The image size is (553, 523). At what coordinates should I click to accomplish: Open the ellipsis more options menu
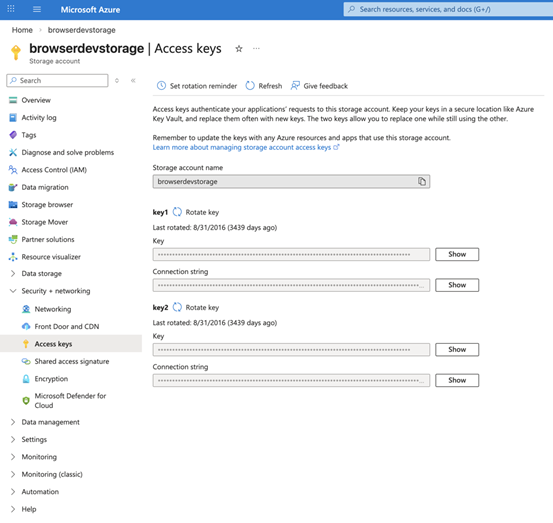coord(256,48)
